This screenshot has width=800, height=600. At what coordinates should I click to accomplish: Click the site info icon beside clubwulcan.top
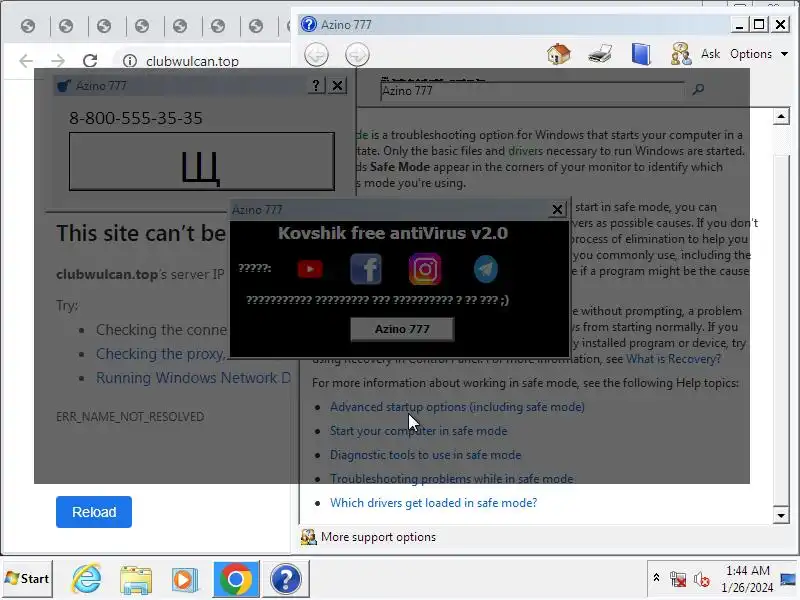click(130, 61)
